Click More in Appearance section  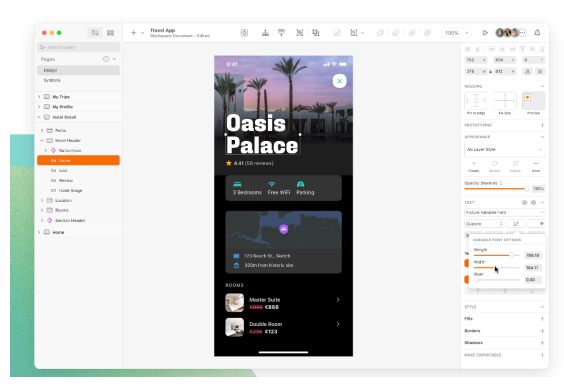536,167
